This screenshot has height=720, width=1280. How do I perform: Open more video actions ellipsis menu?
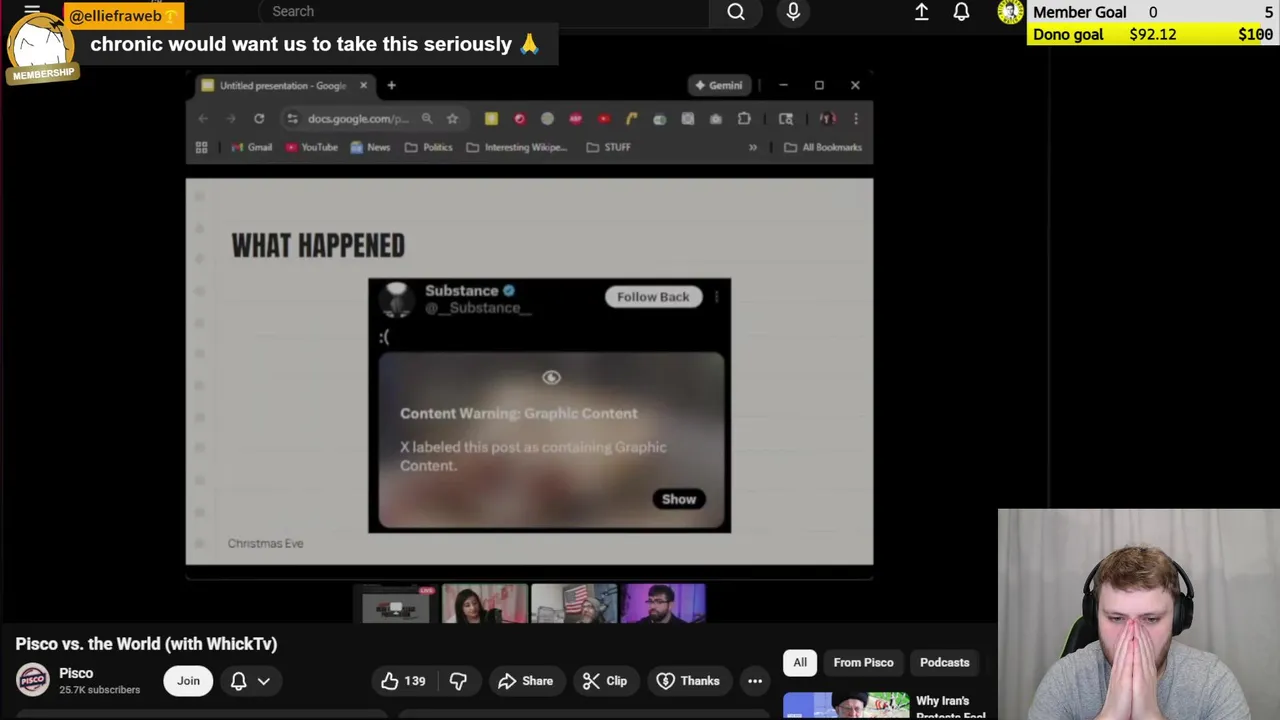pyautogui.click(x=755, y=681)
